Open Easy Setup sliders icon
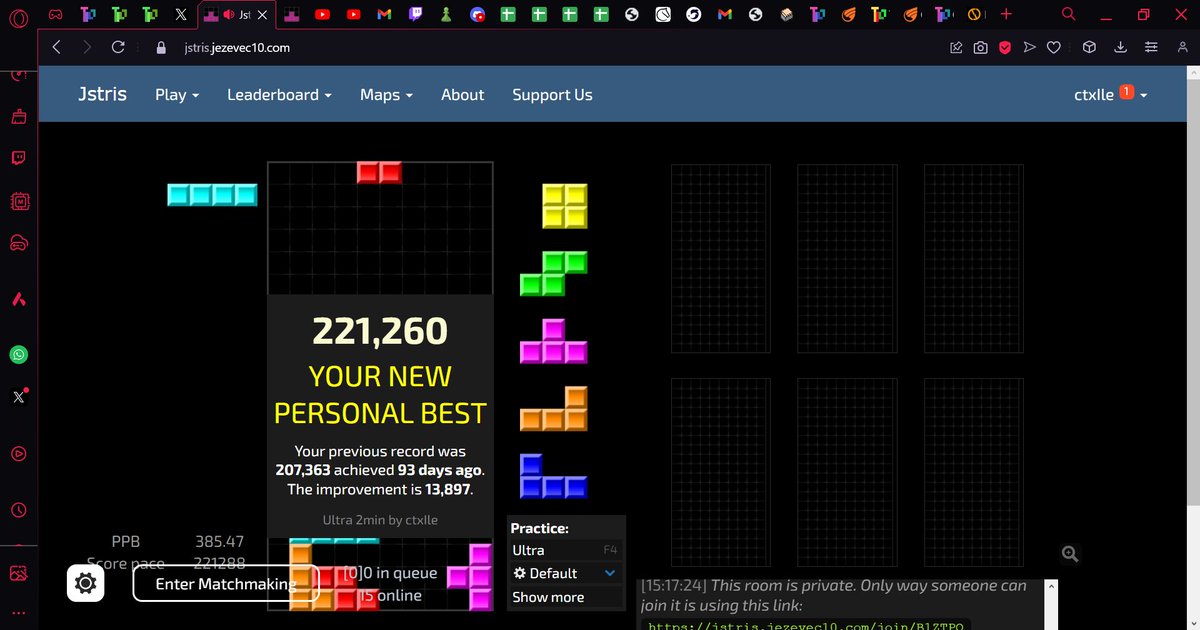The width and height of the screenshot is (1200, 630). coord(1151,47)
